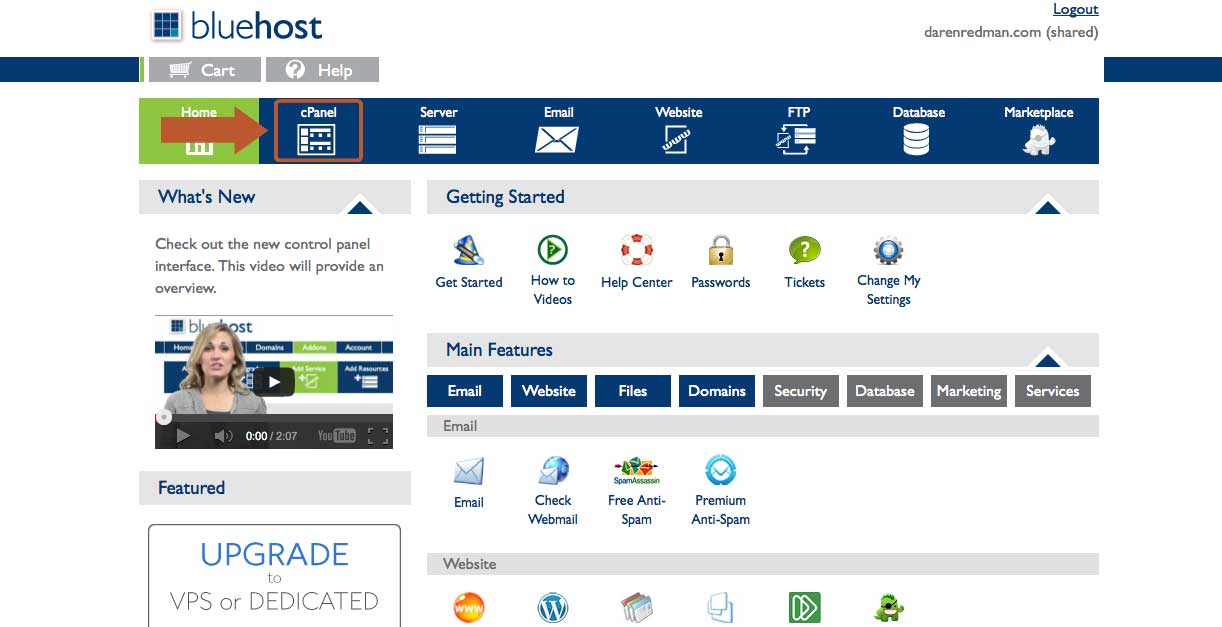This screenshot has width=1222, height=627.
Task: Open the Passwords padlock icon
Action: coord(721,249)
